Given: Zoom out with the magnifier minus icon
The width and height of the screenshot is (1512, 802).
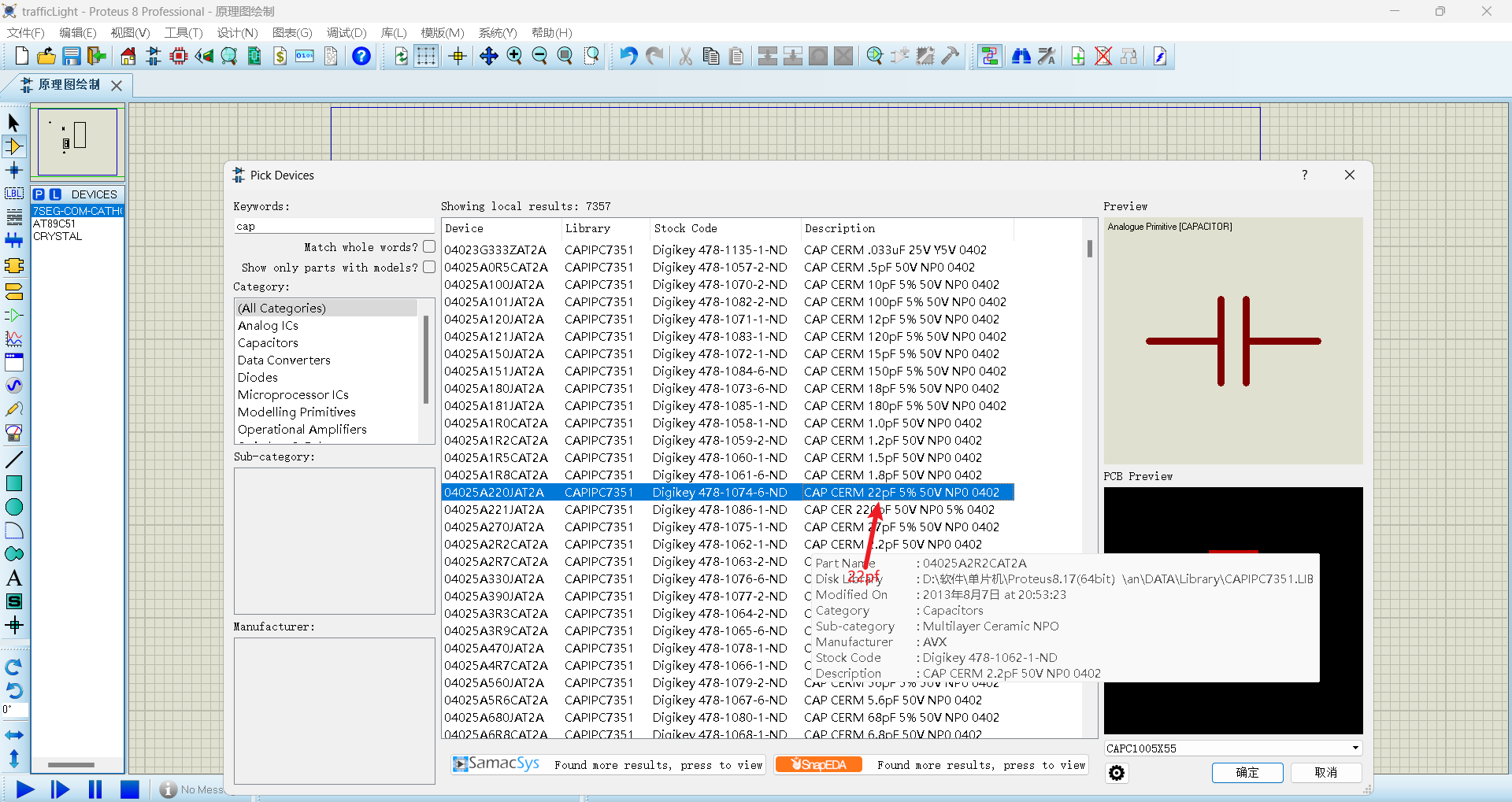Looking at the screenshot, I should click(539, 56).
